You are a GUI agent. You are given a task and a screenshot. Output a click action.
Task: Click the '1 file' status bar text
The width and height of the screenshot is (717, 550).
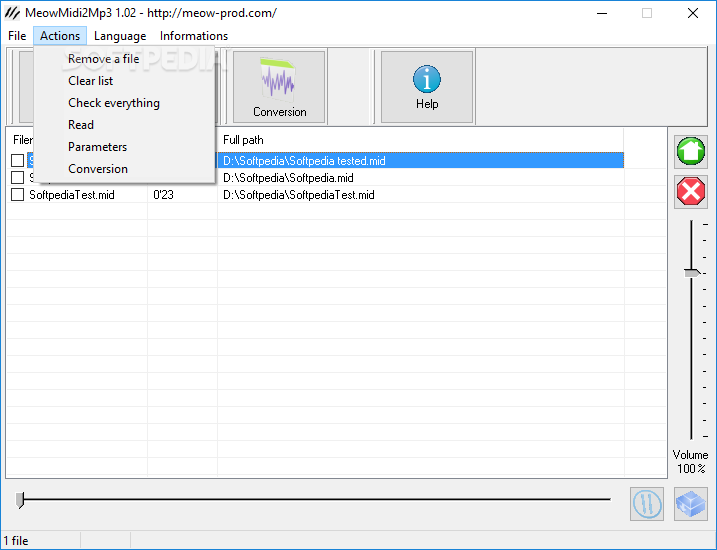(x=16, y=541)
